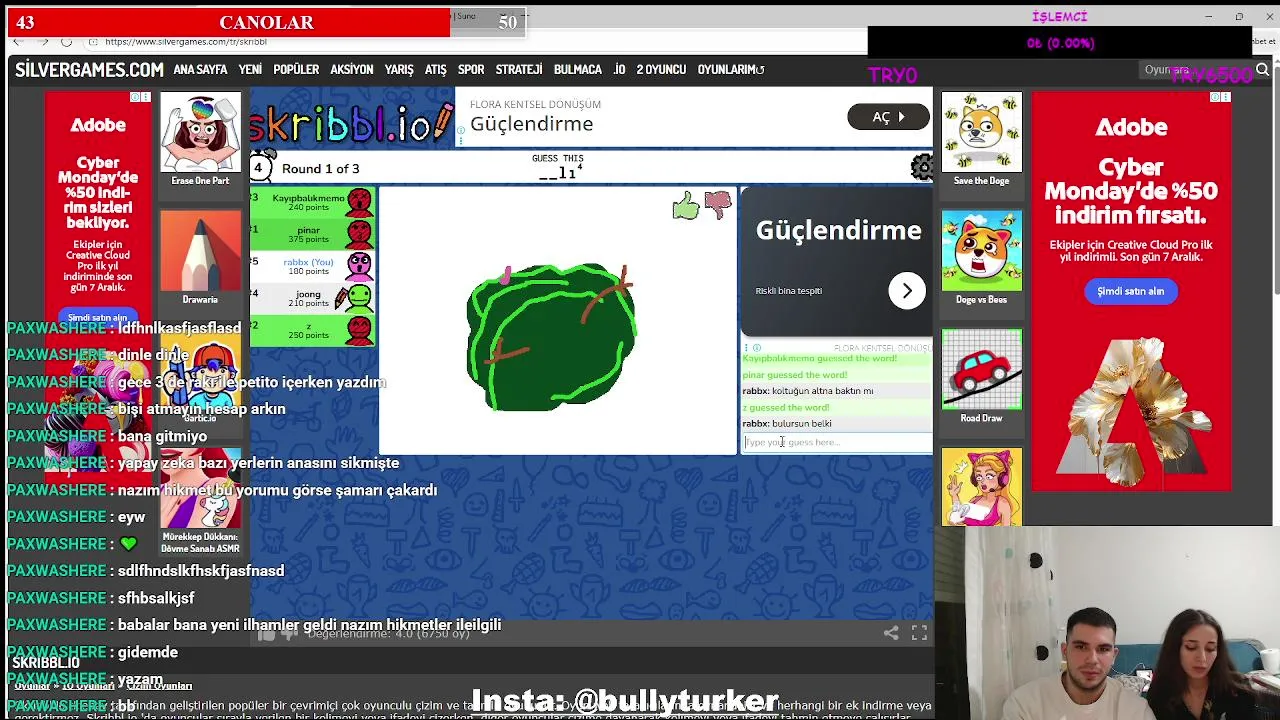Image resolution: width=1280 pixels, height=720 pixels.
Task: Click Şimdi satın alın on the right Adobe ad
Action: click(x=1130, y=291)
